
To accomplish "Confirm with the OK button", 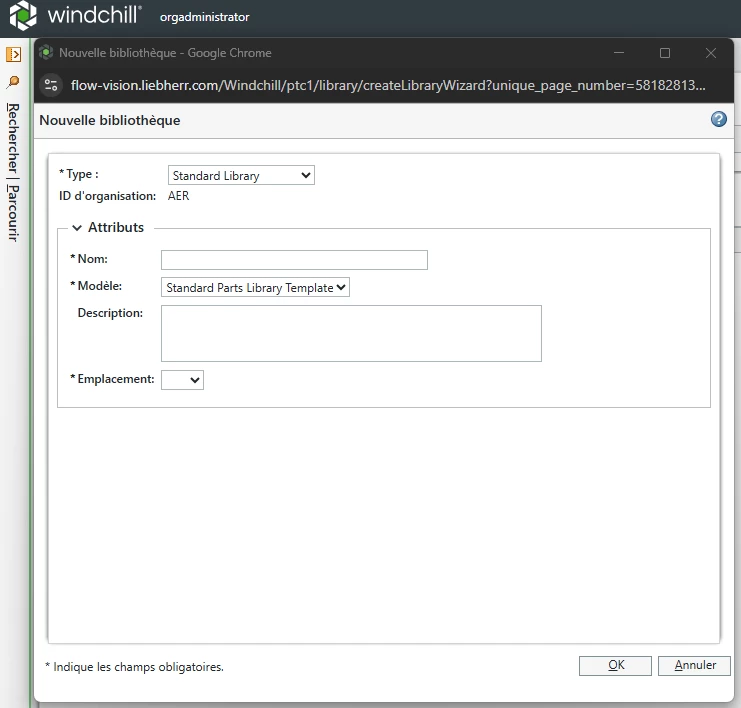I will (615, 665).
